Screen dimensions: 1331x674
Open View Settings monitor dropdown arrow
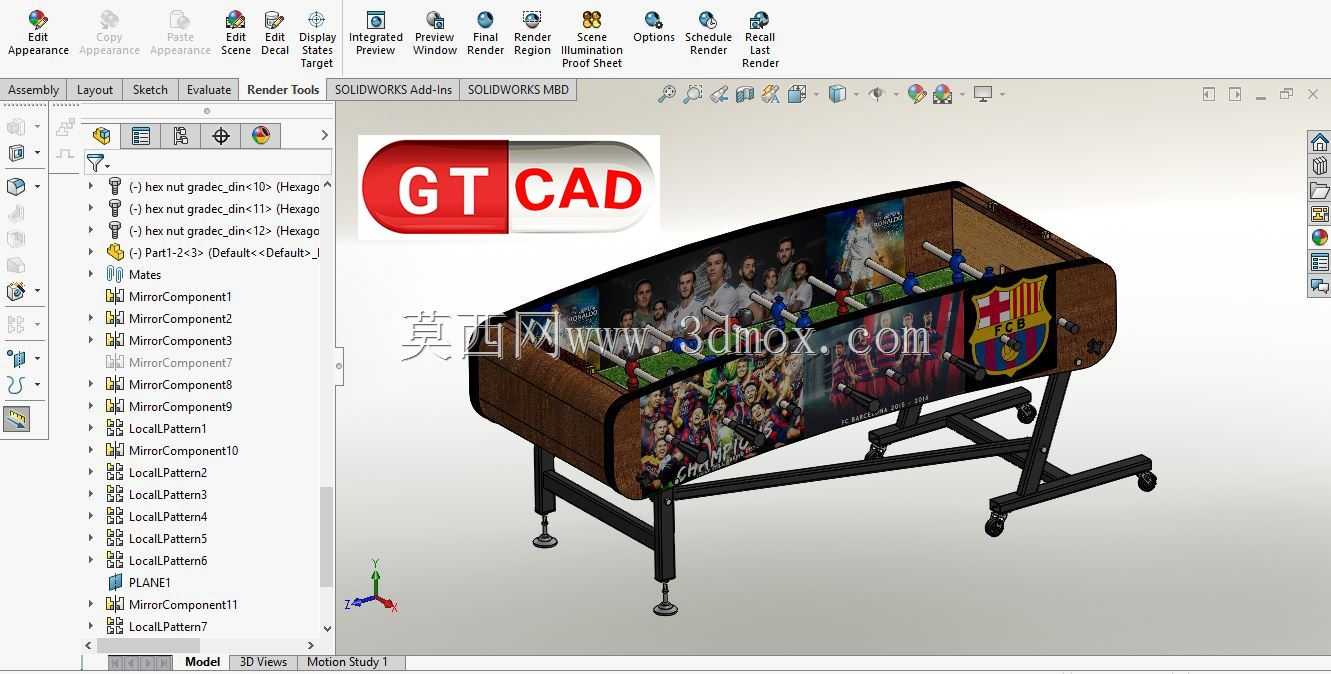click(1002, 95)
